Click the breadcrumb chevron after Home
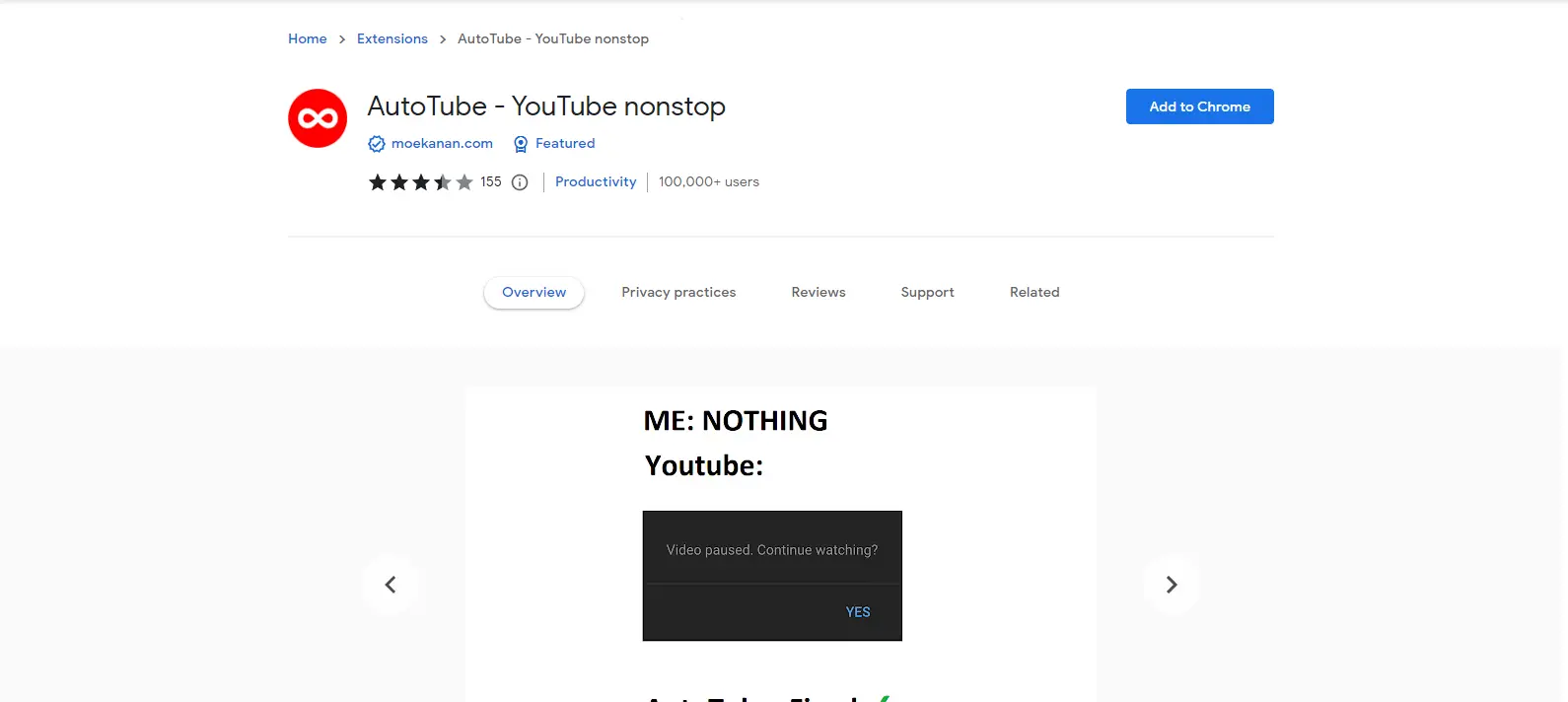 tap(342, 39)
